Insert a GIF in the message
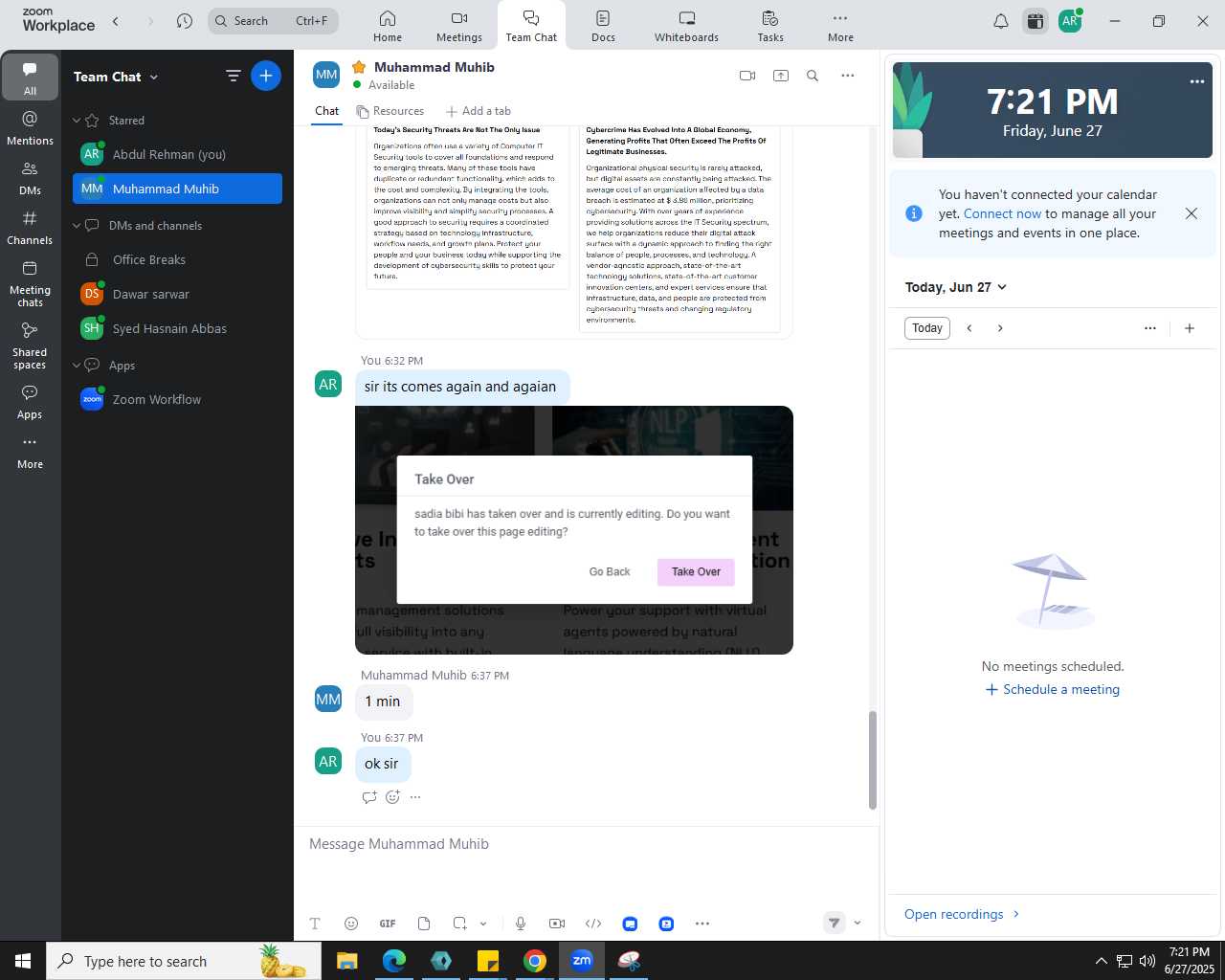The height and width of the screenshot is (980, 1225). [x=388, y=924]
